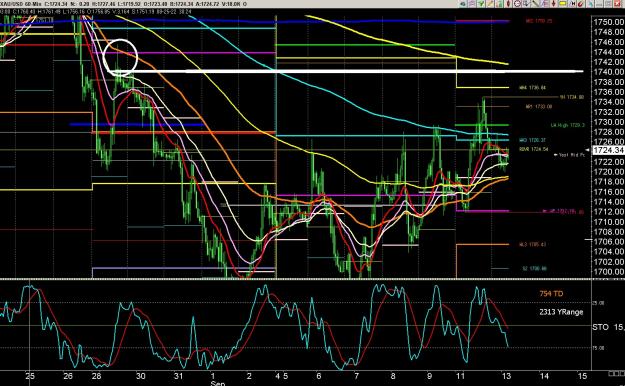Viewport: 625px width, 386px height.
Task: Click the 1712.00 price axis label
Action: [x=609, y=212]
